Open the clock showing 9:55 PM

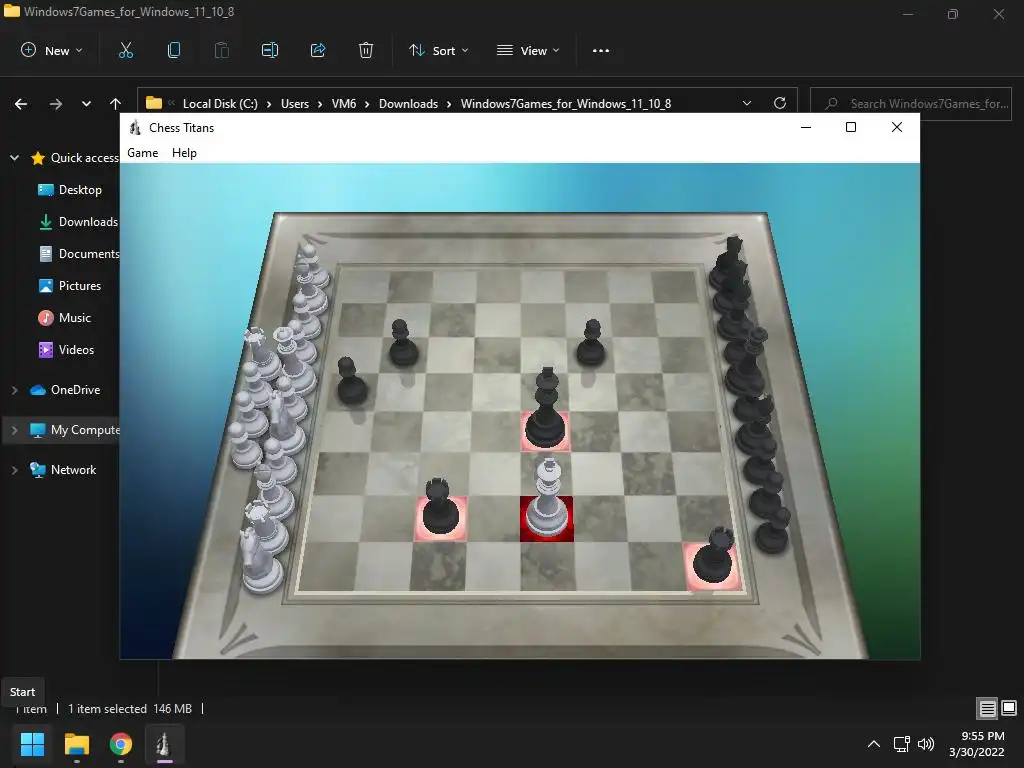point(976,744)
